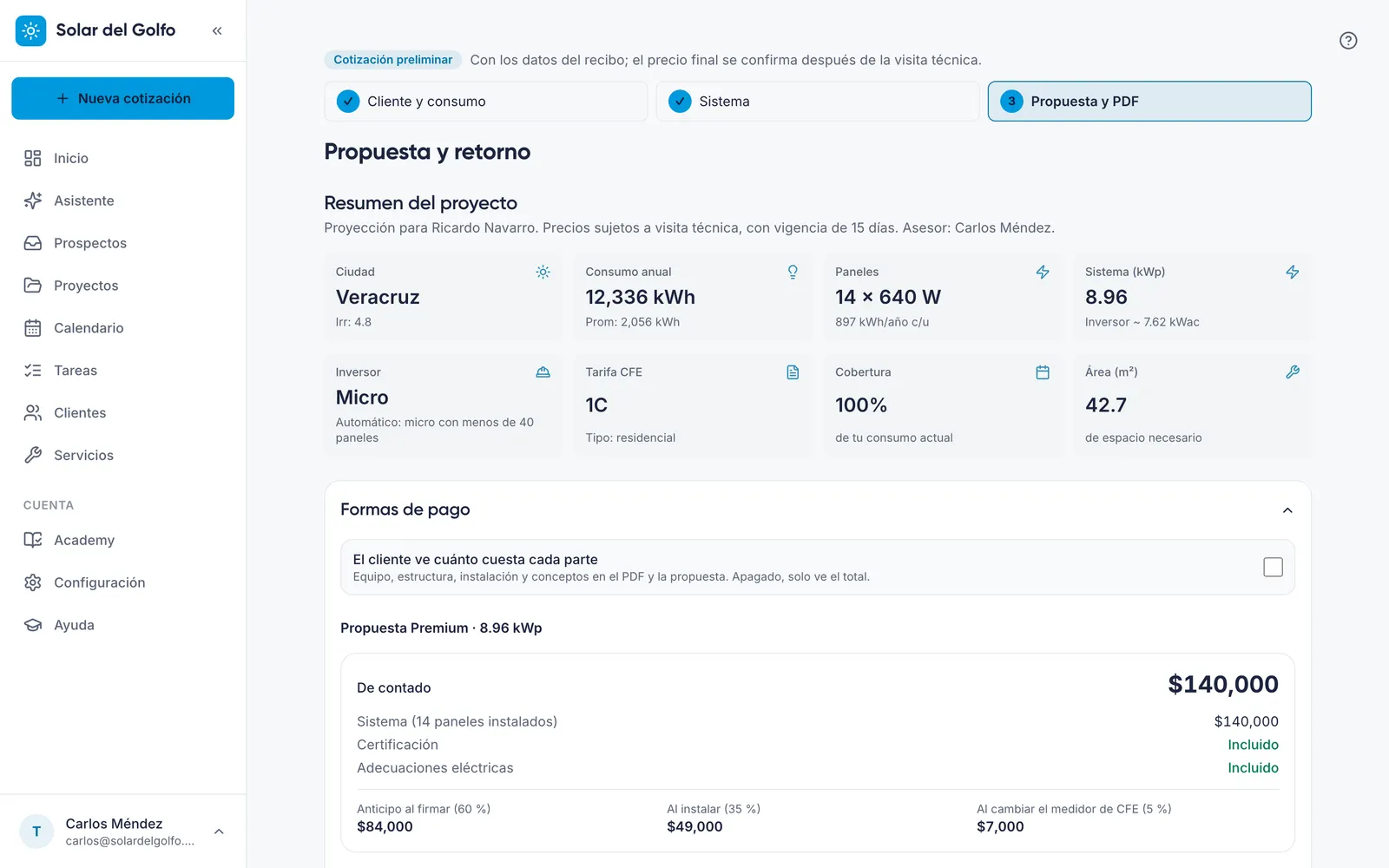1389x868 pixels.
Task: Go to the Sistema step
Action: click(818, 102)
